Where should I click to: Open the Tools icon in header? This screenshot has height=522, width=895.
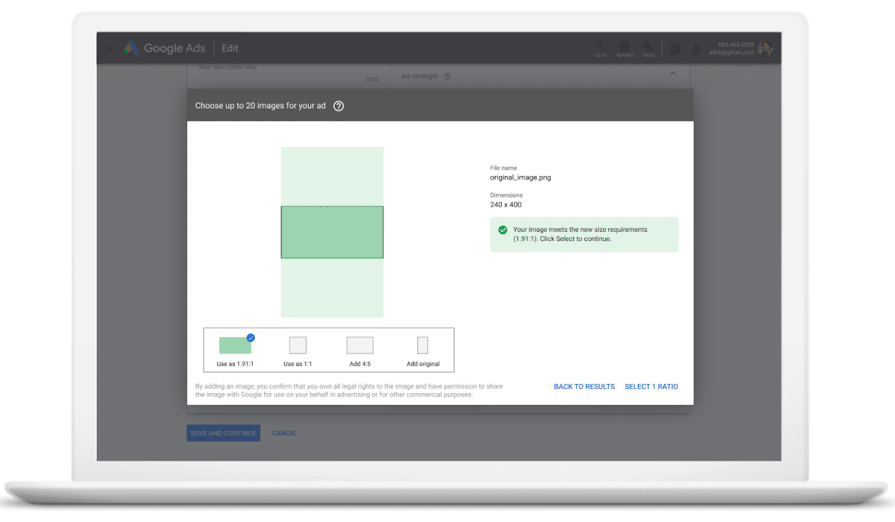pyautogui.click(x=648, y=47)
